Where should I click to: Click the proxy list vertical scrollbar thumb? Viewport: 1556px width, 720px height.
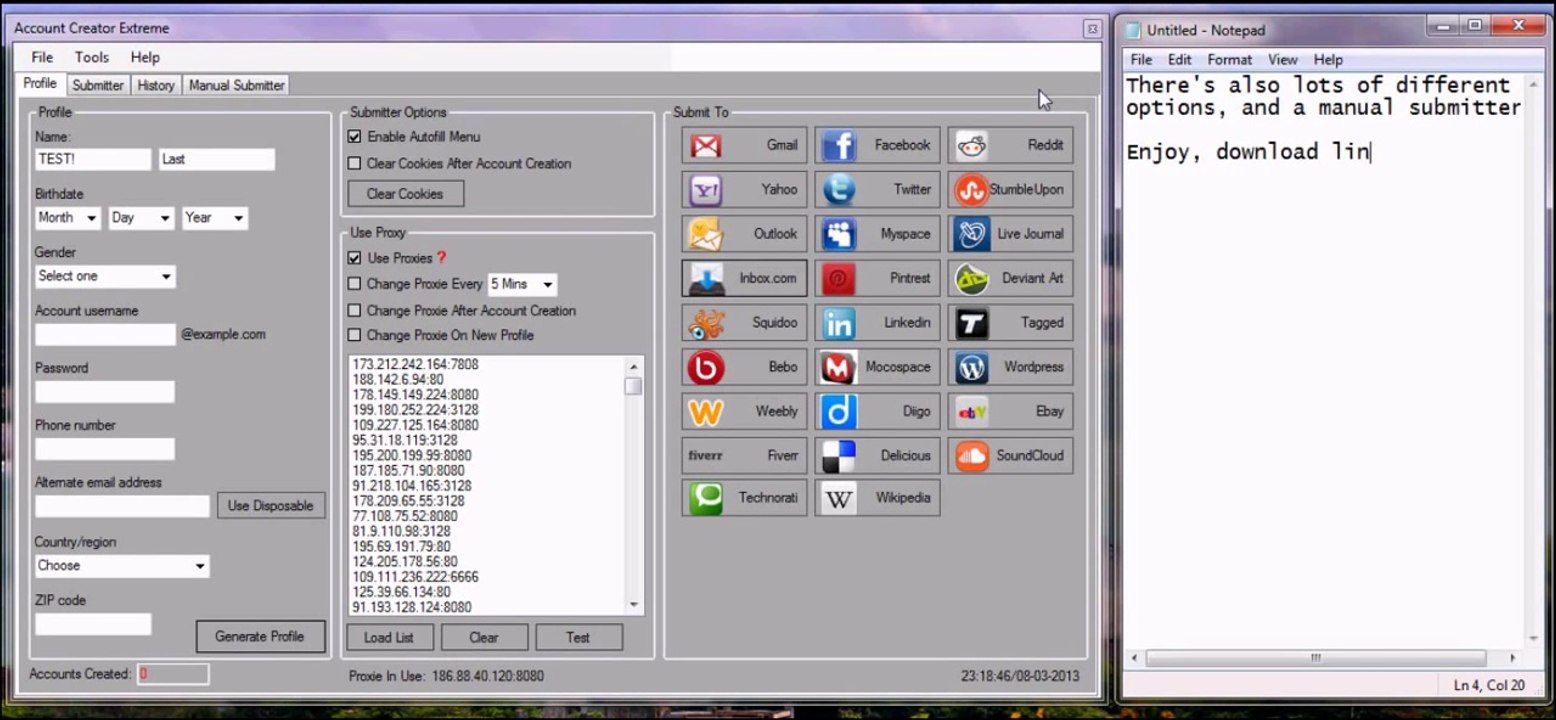click(x=634, y=386)
